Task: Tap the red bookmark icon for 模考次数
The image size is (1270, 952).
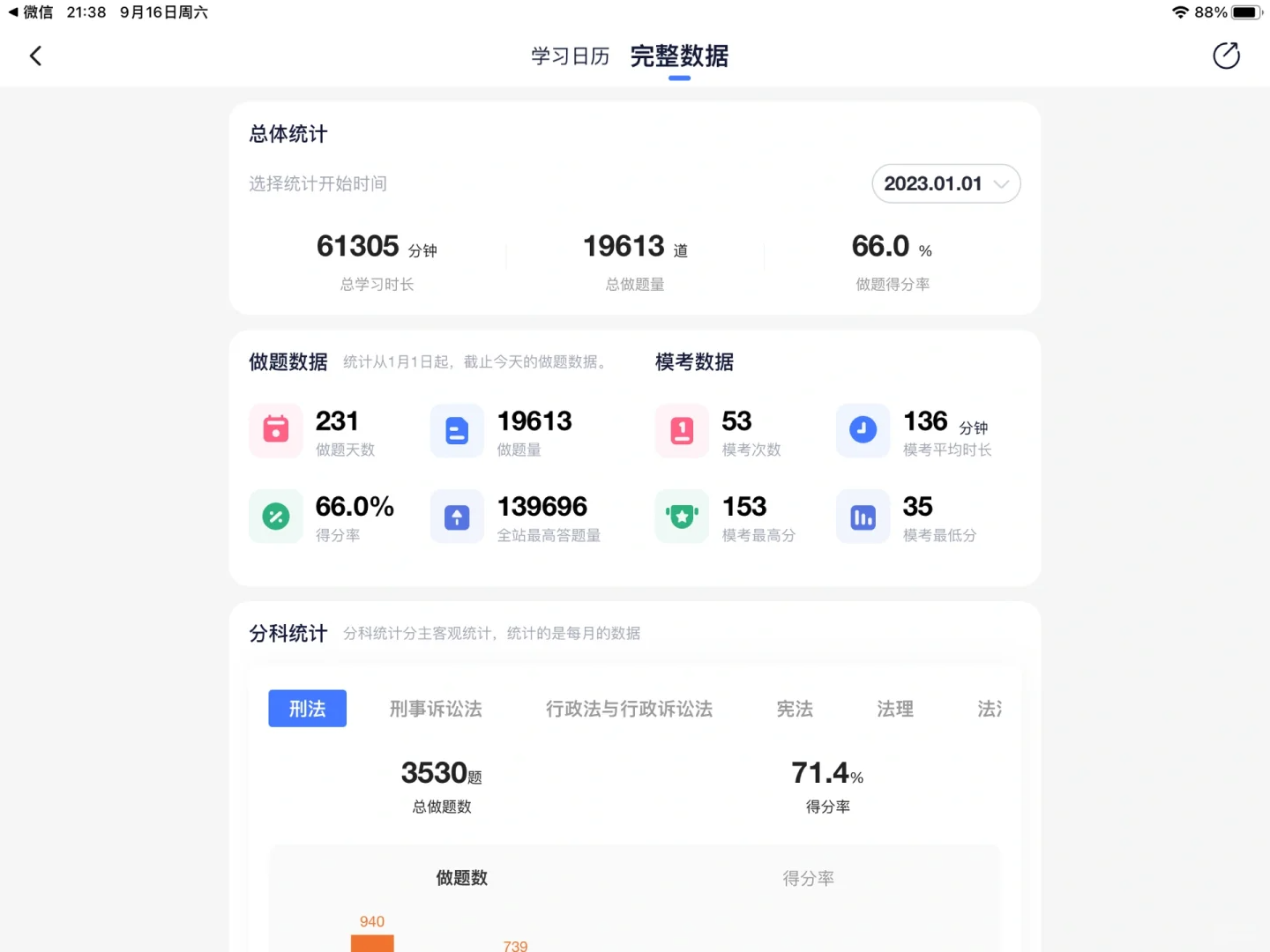Action: click(682, 431)
